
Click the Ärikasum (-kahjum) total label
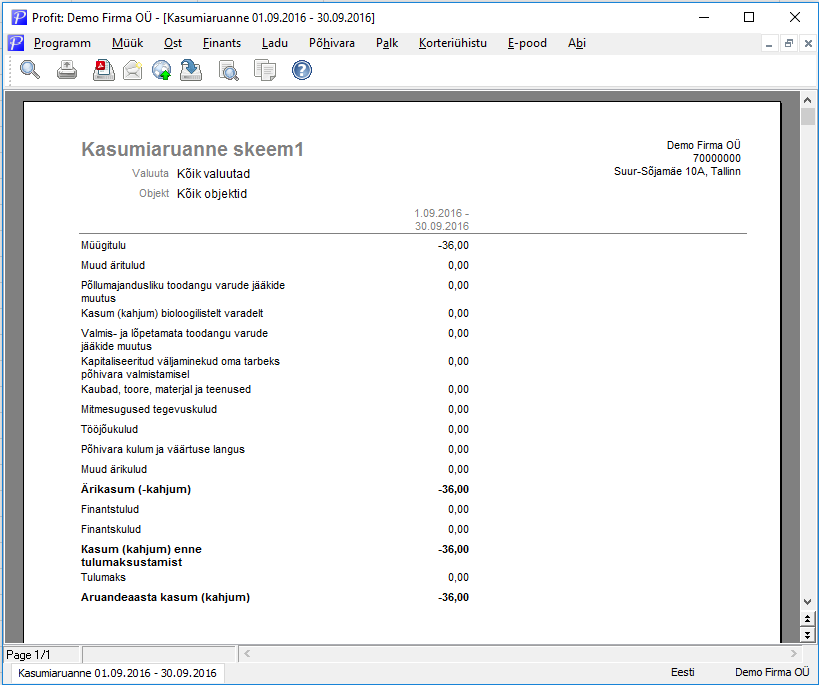[136, 490]
